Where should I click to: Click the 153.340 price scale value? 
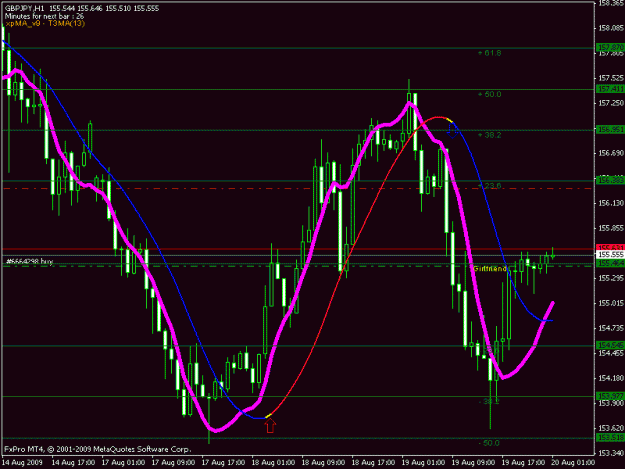click(x=611, y=453)
